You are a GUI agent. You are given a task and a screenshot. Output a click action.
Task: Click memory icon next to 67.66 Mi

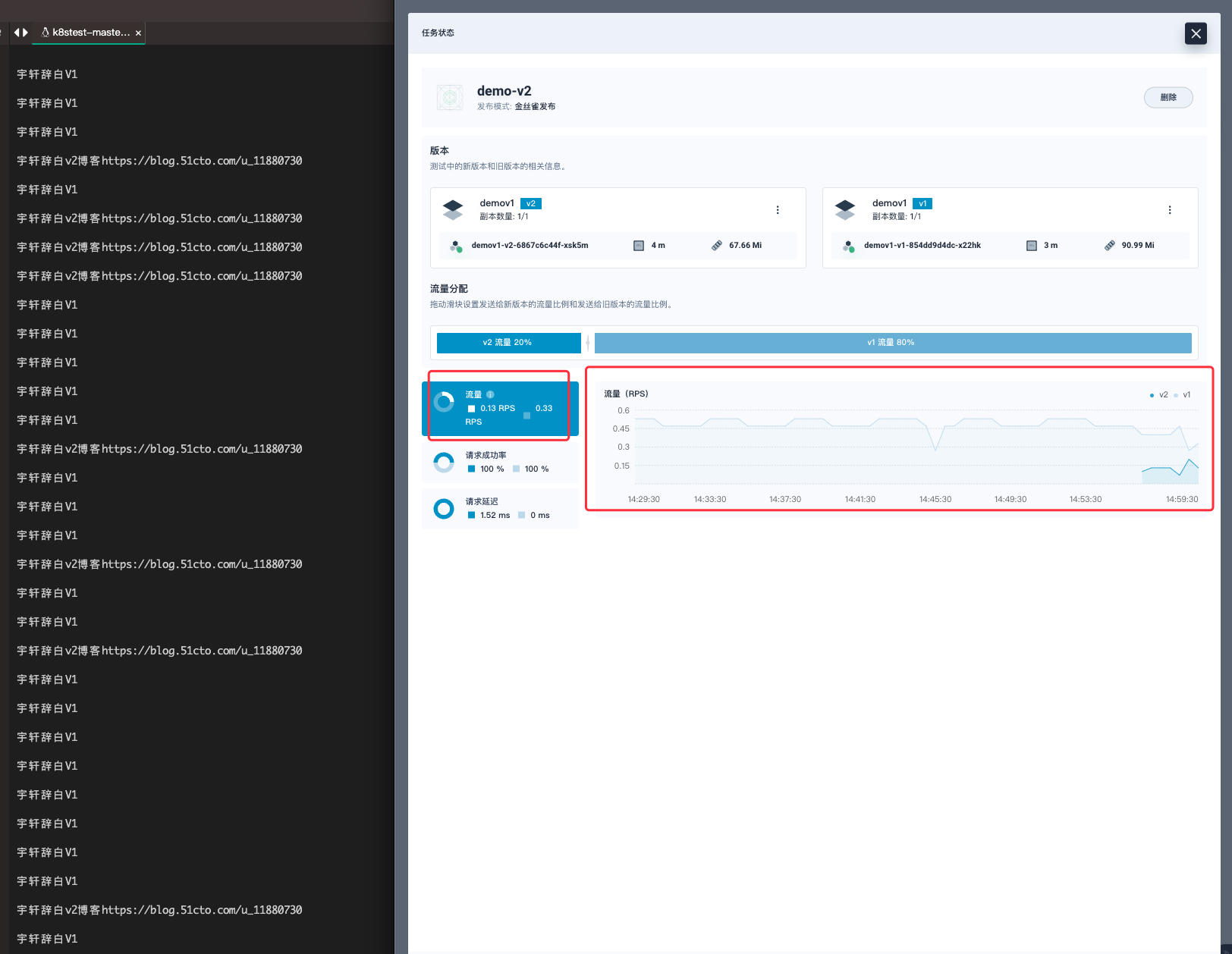click(x=717, y=246)
